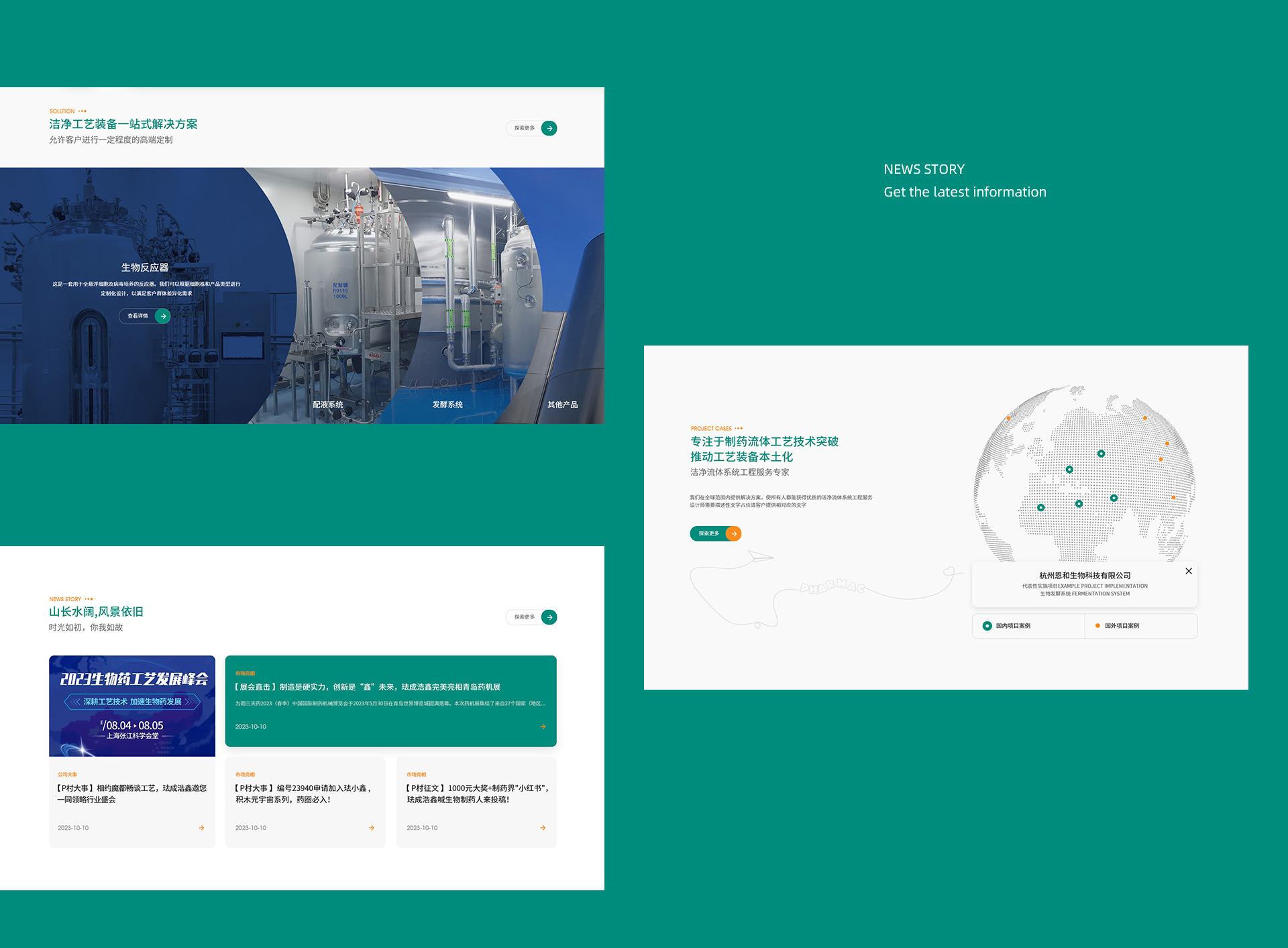Click orange arrow on 探索更多 project cases button
1288x948 pixels.
(x=734, y=534)
